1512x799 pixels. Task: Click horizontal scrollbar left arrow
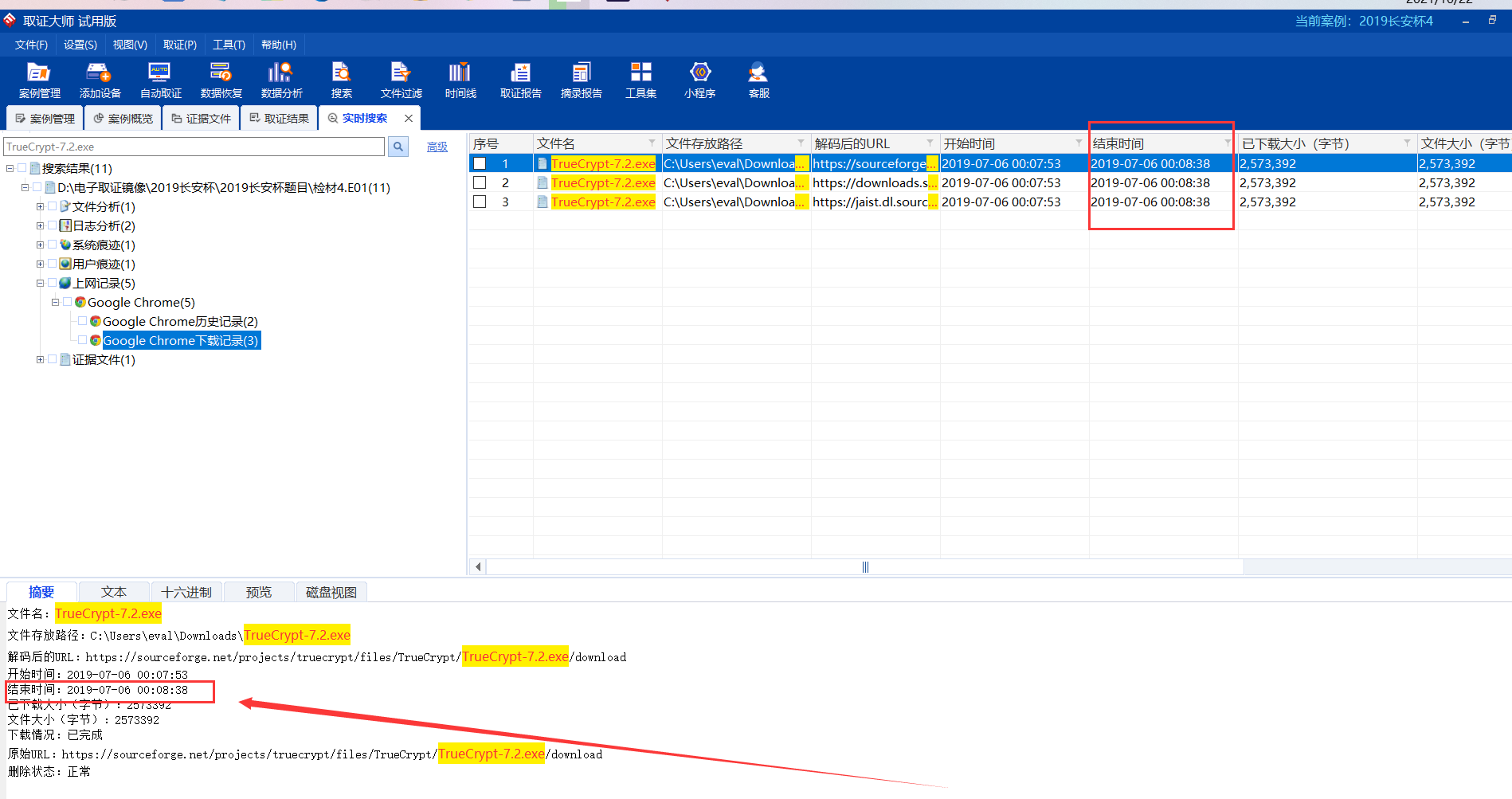(478, 567)
